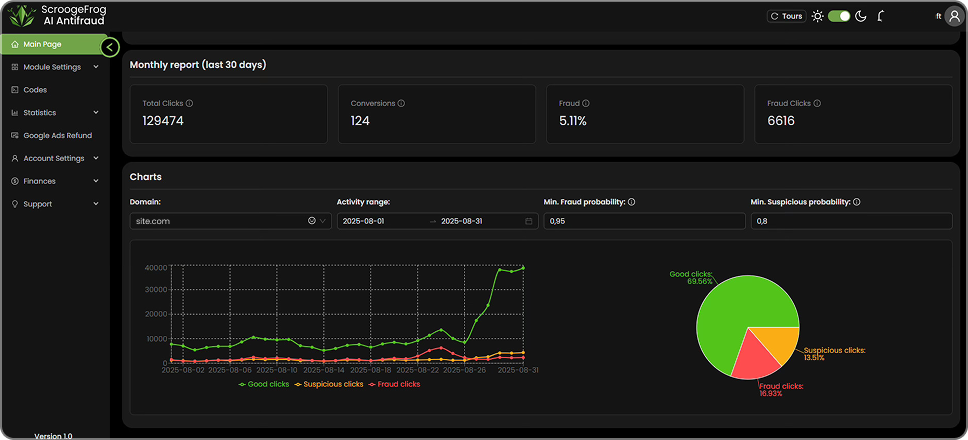The image size is (968, 440).
Task: Click the info icon beside Total Clicks
Action: point(189,103)
